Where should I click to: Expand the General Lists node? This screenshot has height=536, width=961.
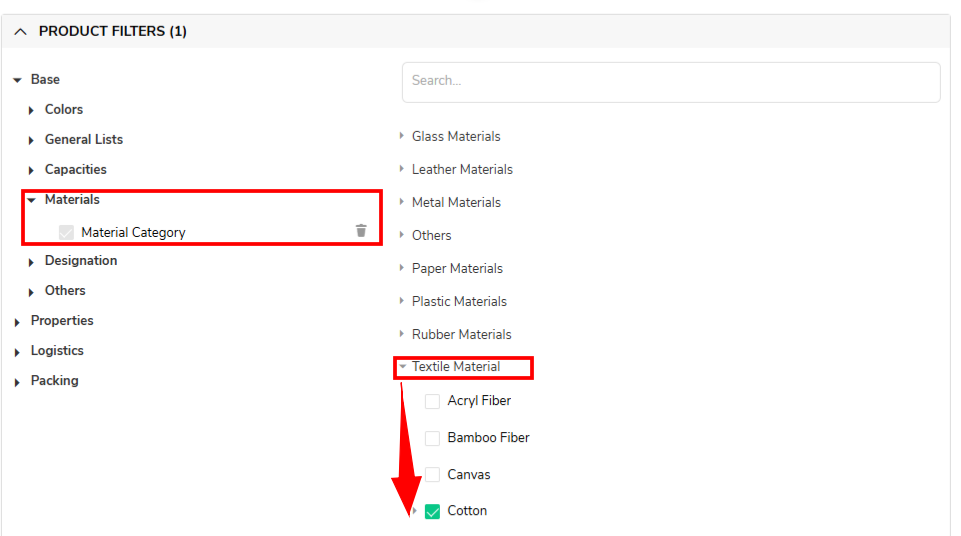coord(31,140)
